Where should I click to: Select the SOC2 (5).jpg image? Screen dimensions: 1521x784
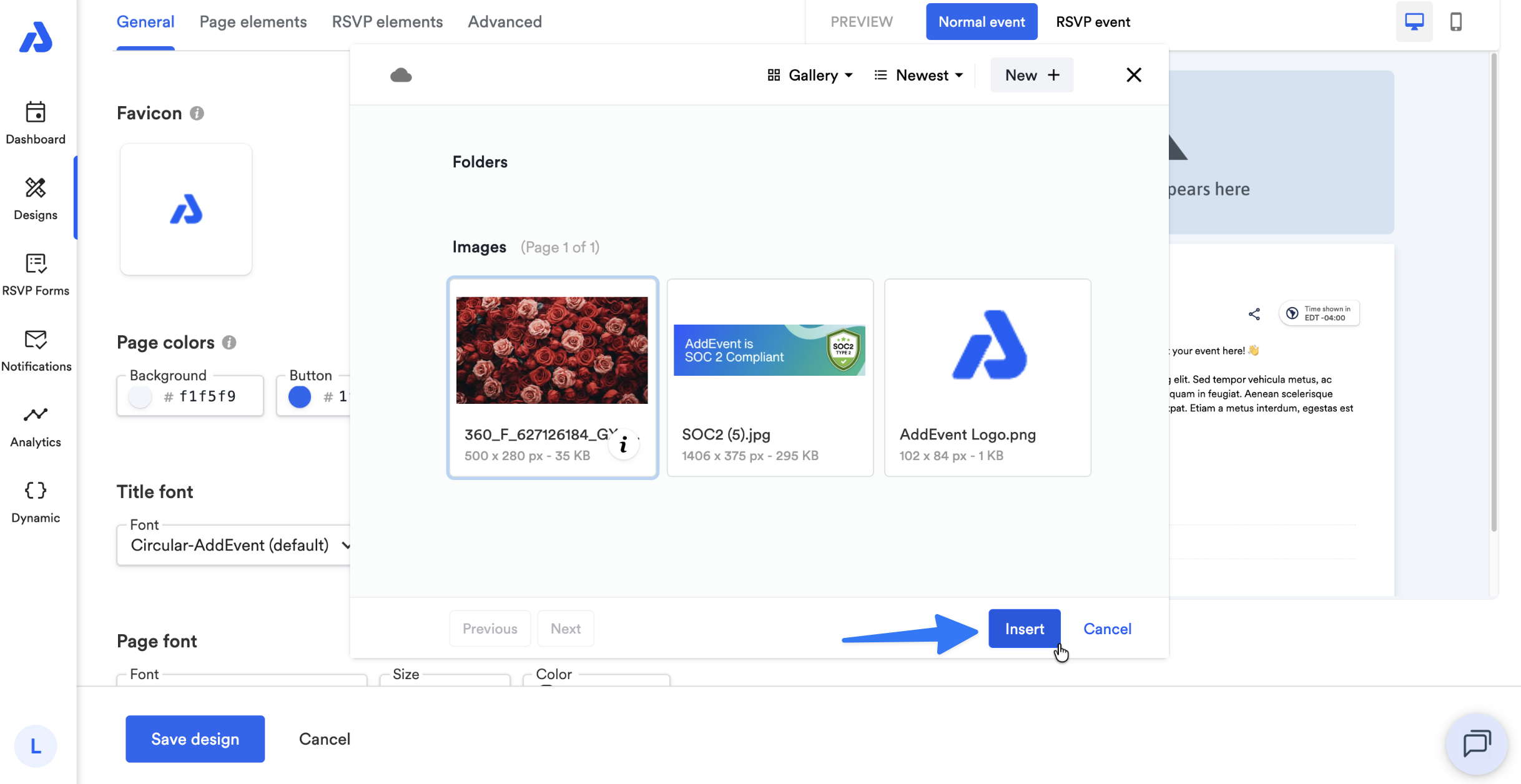[770, 378]
